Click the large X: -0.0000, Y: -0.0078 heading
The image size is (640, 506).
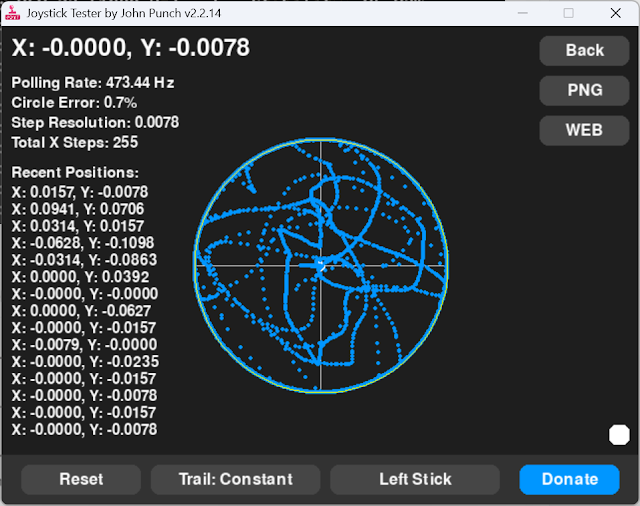pos(131,47)
